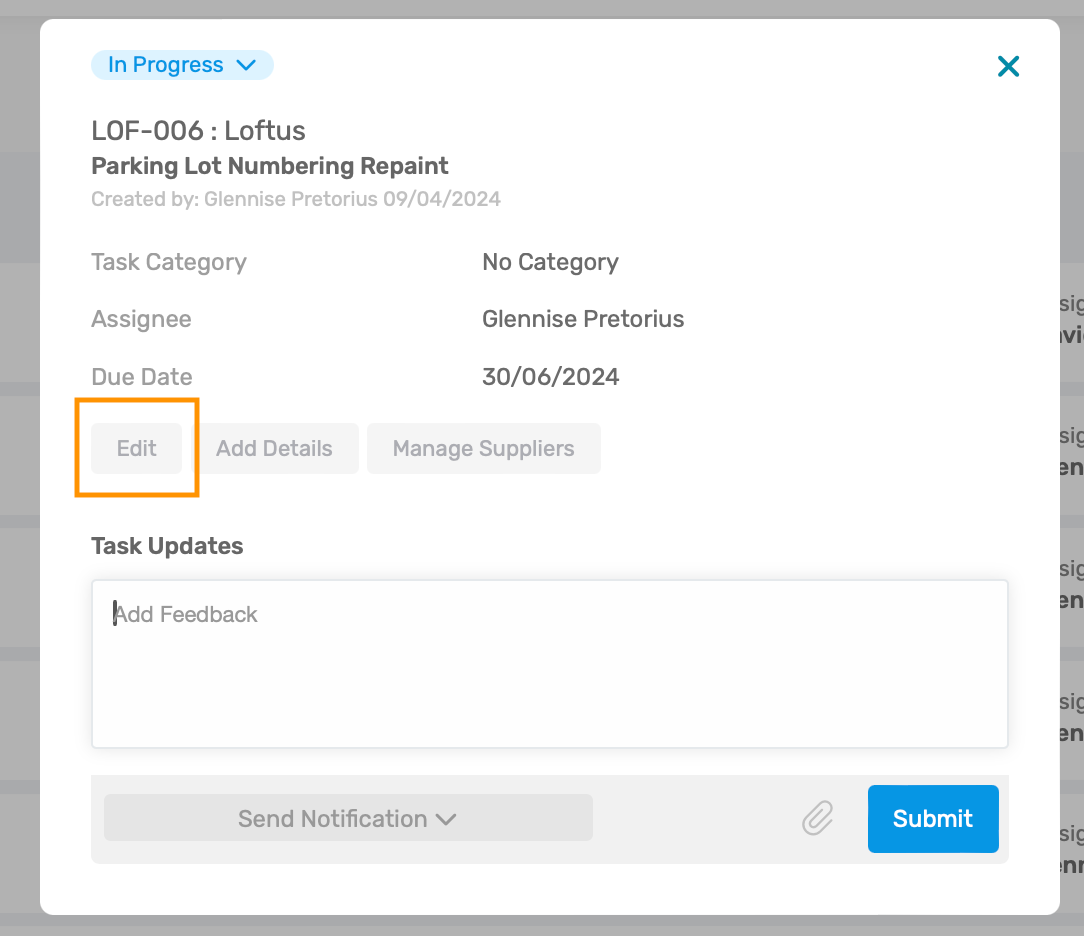Click the Task Category label
1084x936 pixels.
(x=169, y=262)
